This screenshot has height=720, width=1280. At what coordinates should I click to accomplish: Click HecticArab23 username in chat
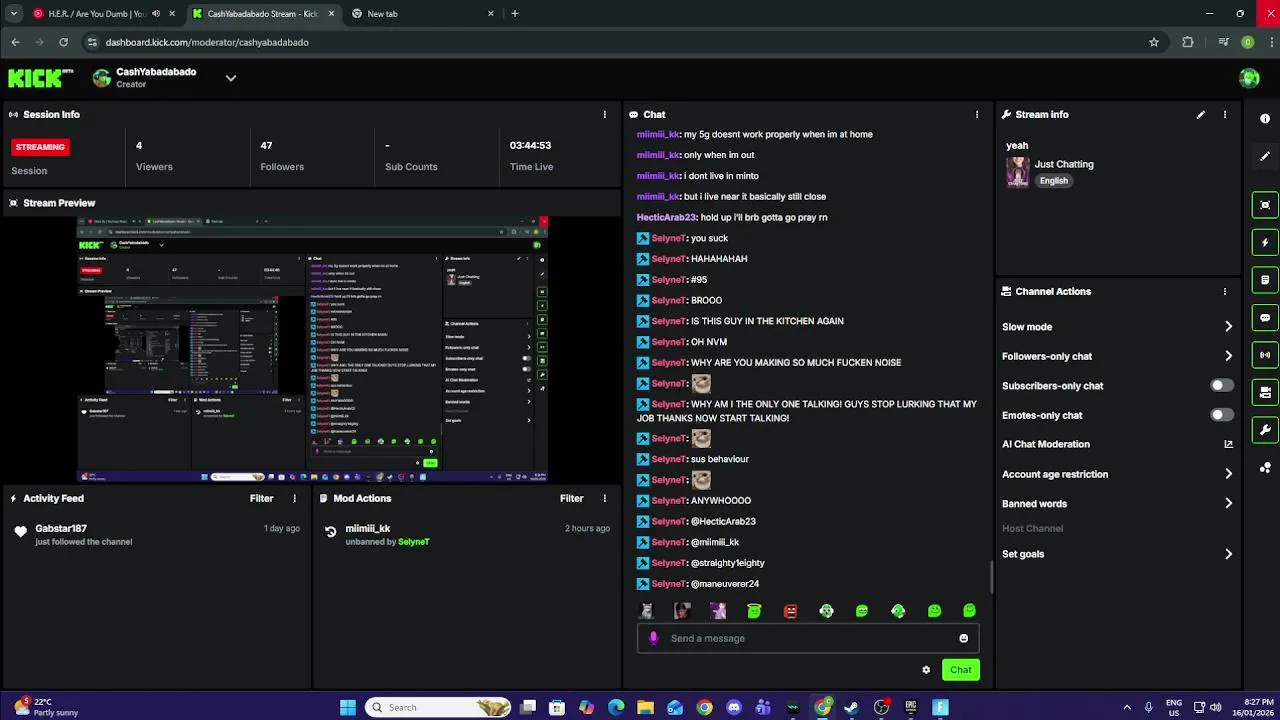pos(665,217)
